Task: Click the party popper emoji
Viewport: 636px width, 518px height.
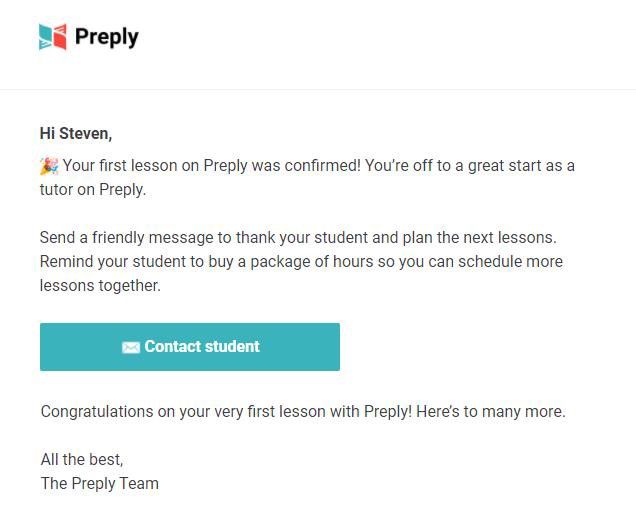Action: pyautogui.click(x=49, y=166)
